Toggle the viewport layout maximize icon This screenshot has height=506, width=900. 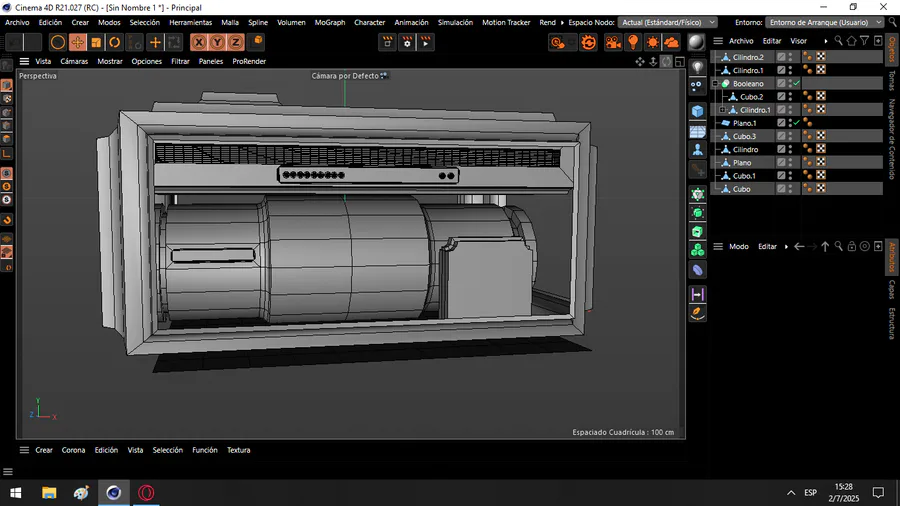click(x=680, y=61)
